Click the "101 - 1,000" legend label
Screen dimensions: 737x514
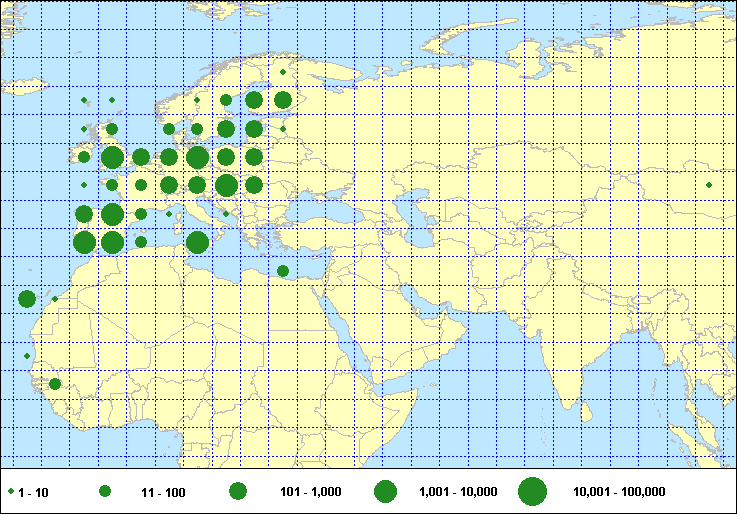tap(311, 492)
